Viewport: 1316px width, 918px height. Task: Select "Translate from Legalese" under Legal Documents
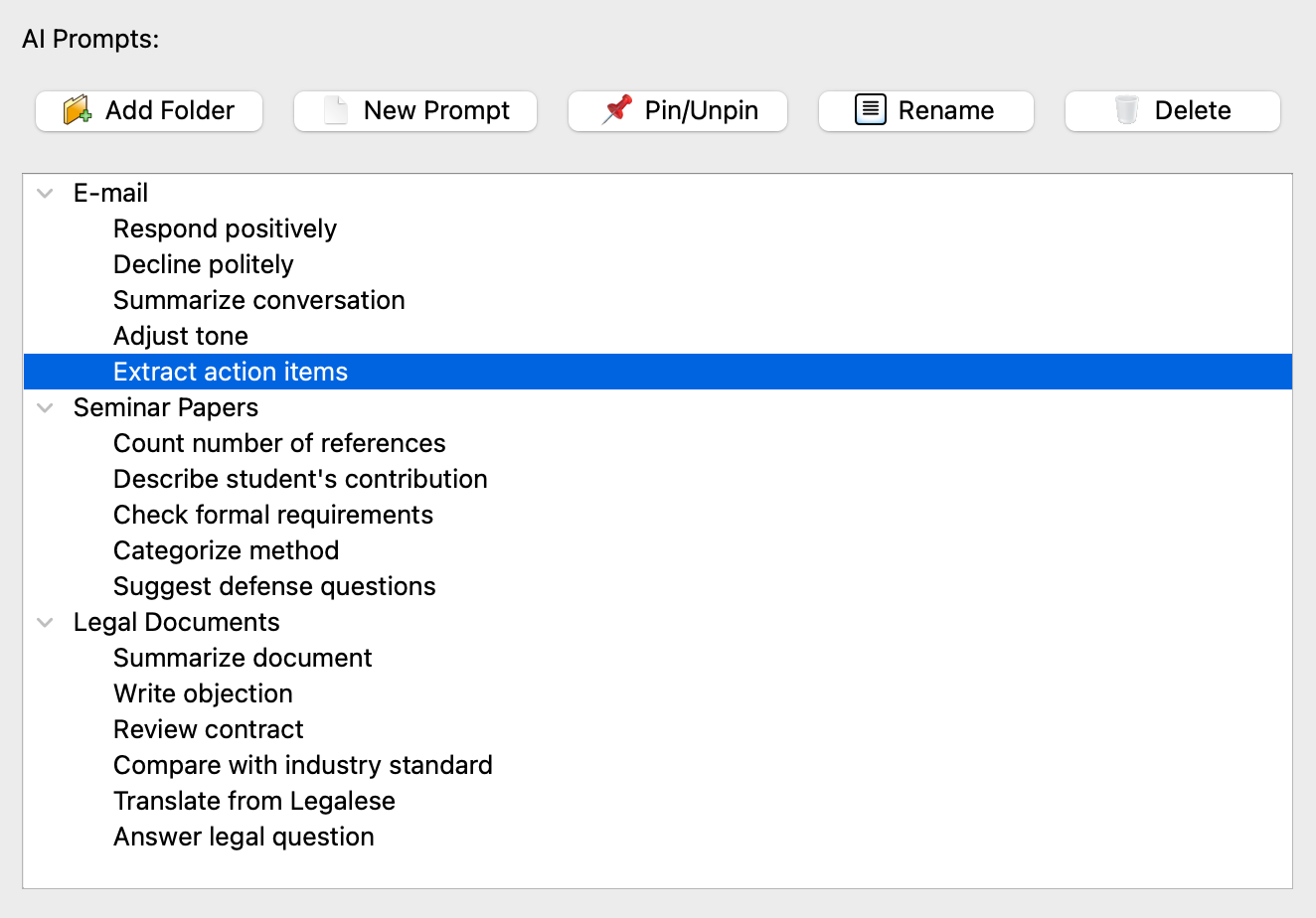[x=253, y=801]
